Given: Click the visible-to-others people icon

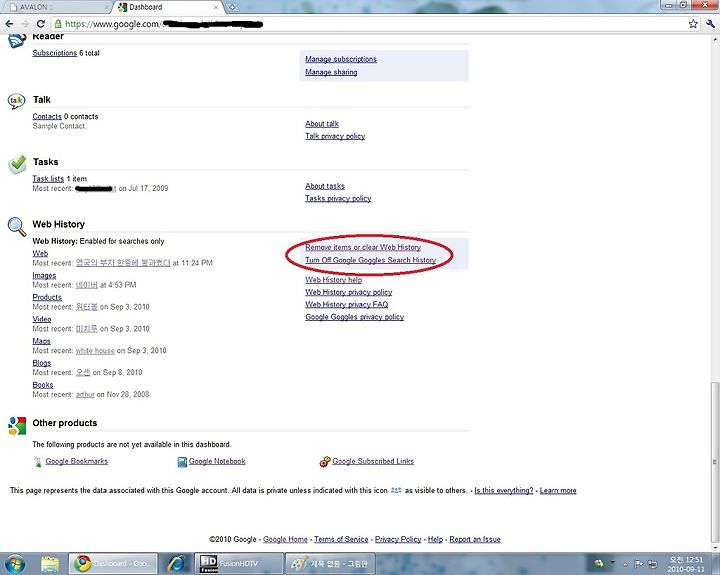Looking at the screenshot, I should (x=396, y=490).
